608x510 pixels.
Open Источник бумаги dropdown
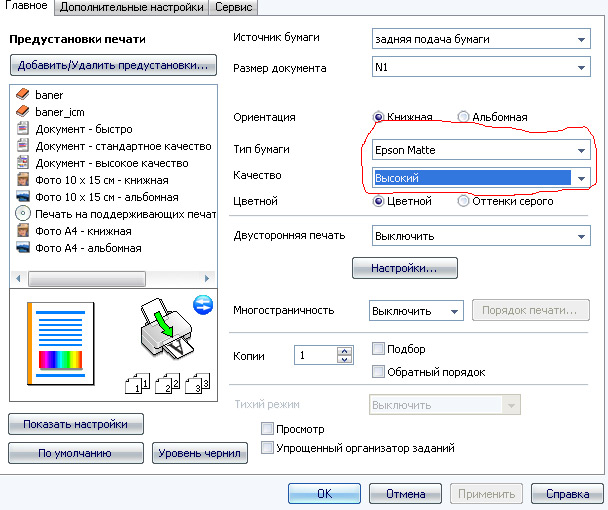tap(481, 39)
